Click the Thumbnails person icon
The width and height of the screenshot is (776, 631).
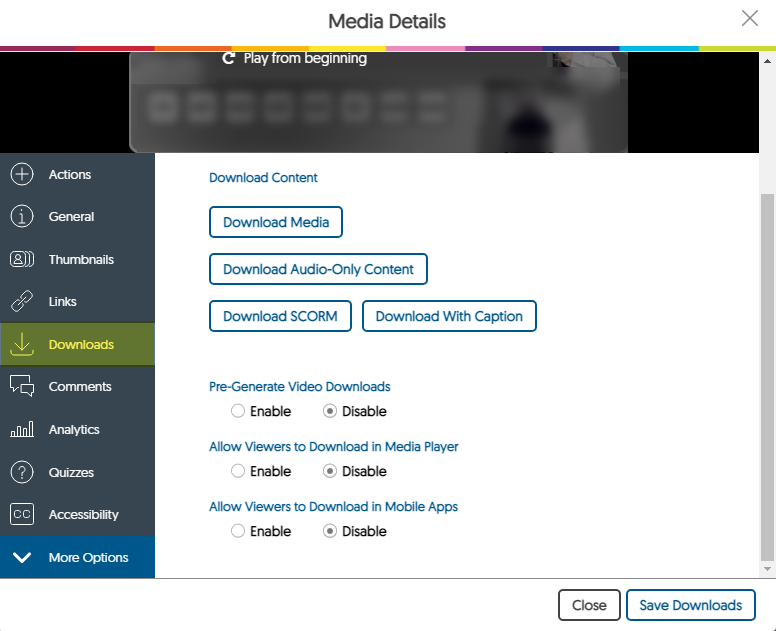click(x=22, y=259)
